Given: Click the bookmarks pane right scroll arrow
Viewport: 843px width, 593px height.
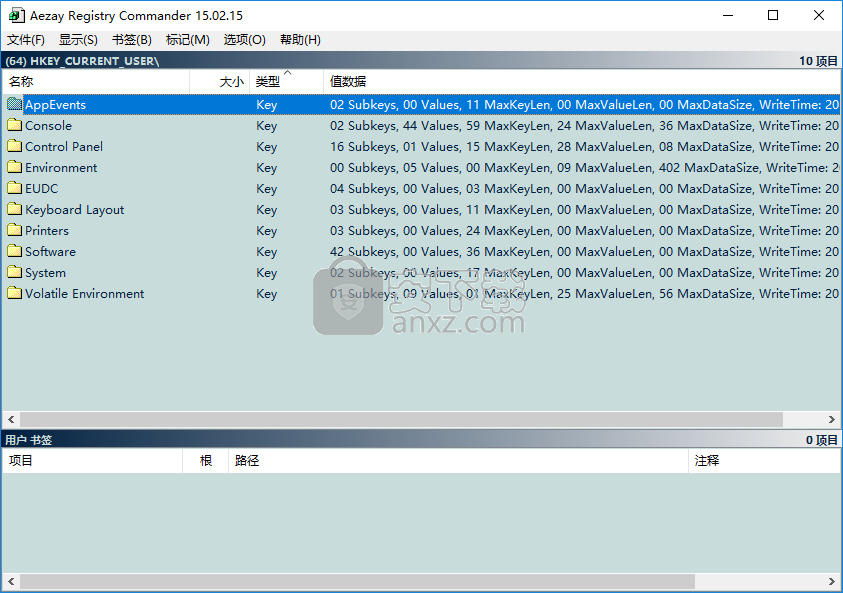Looking at the screenshot, I should point(832,581).
